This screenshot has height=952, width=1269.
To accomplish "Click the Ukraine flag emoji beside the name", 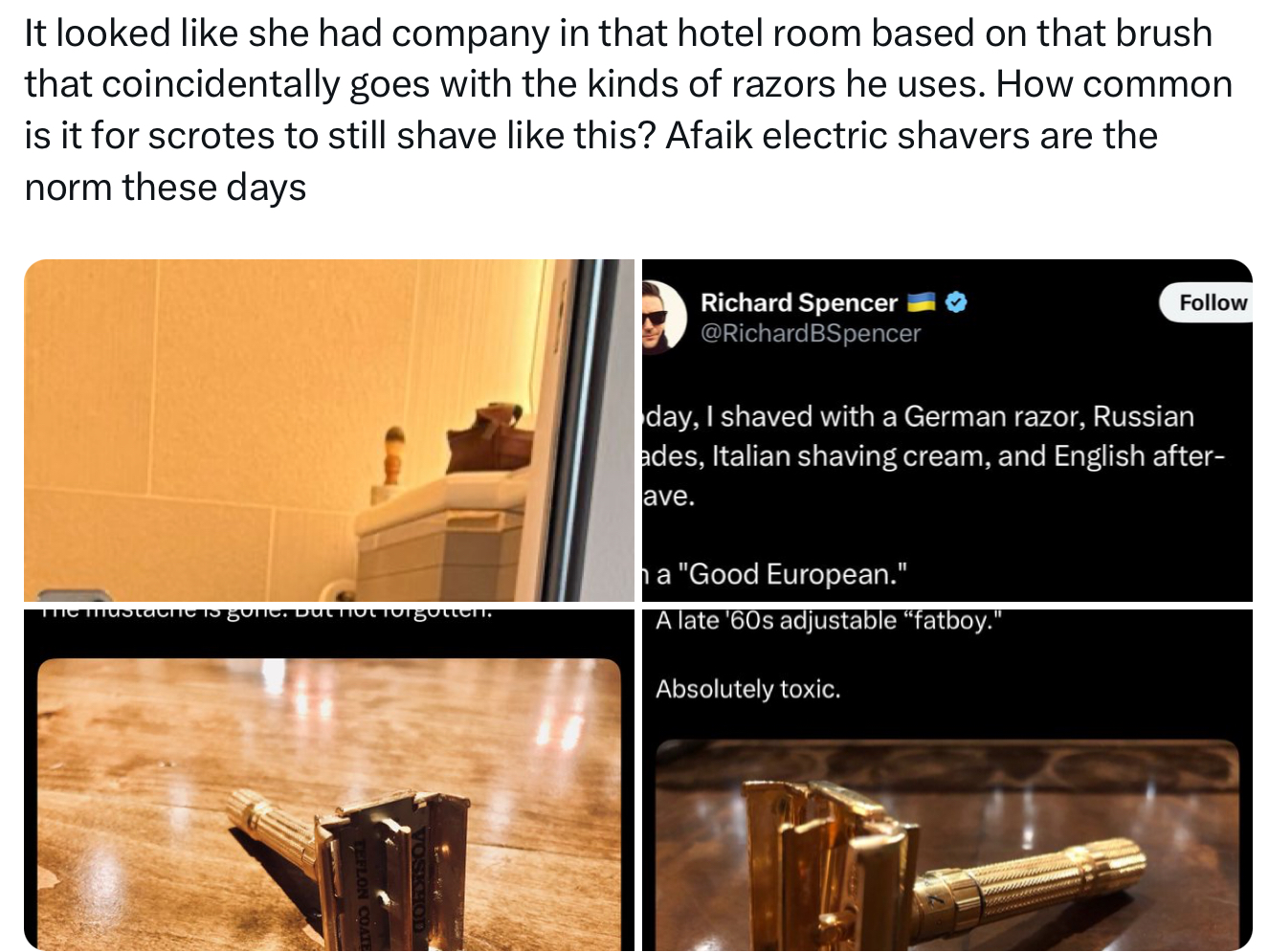I will click(x=921, y=302).
